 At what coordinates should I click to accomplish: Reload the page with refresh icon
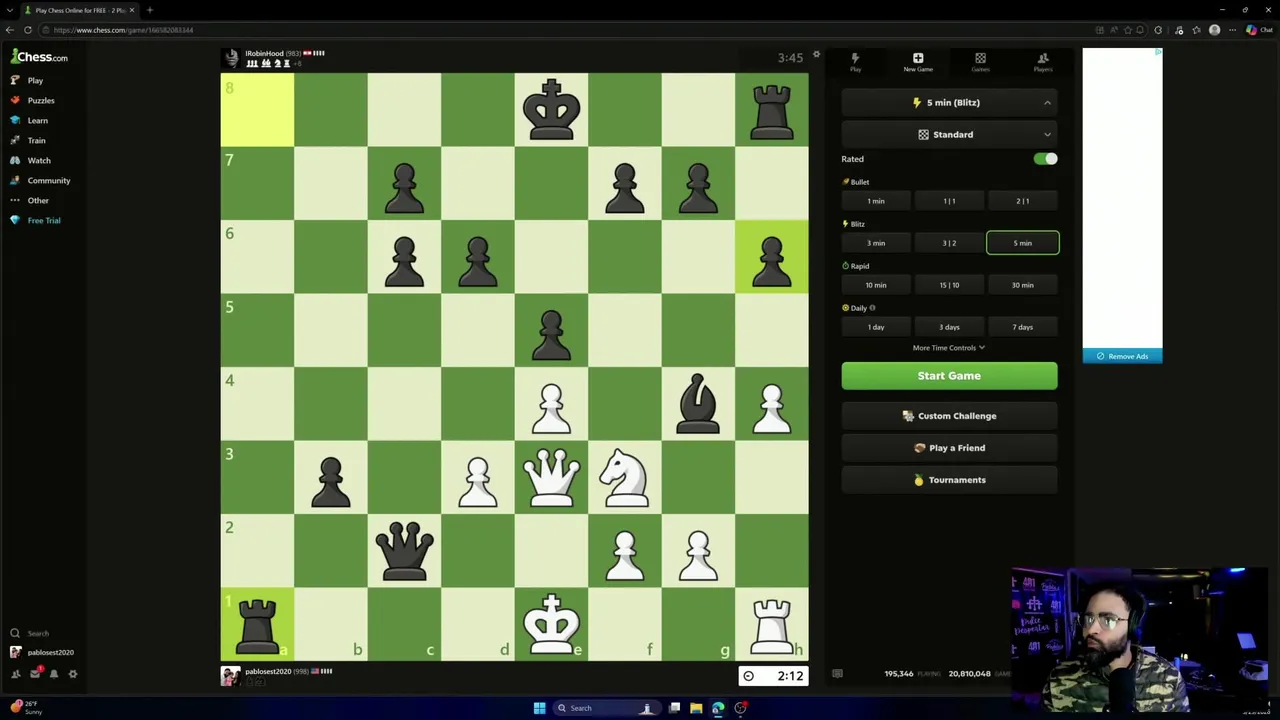pyautogui.click(x=28, y=30)
